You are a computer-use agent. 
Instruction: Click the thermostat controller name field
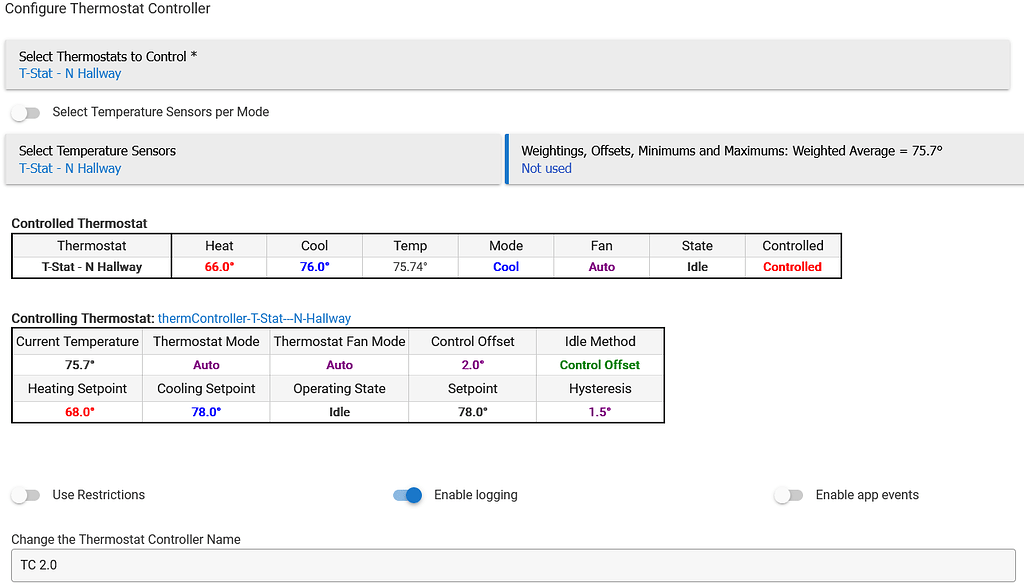pos(512,565)
